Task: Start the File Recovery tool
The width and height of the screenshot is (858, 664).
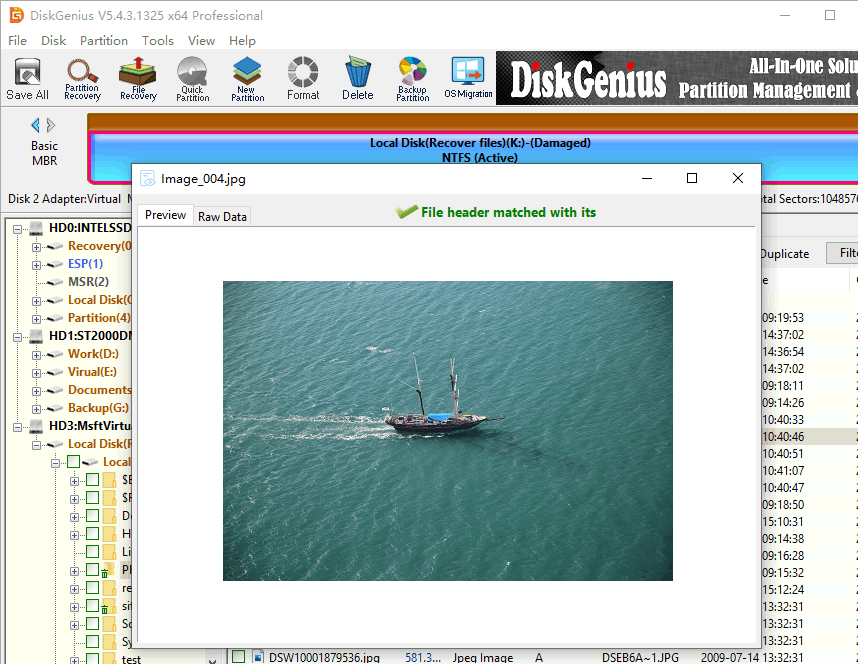Action: (x=138, y=78)
